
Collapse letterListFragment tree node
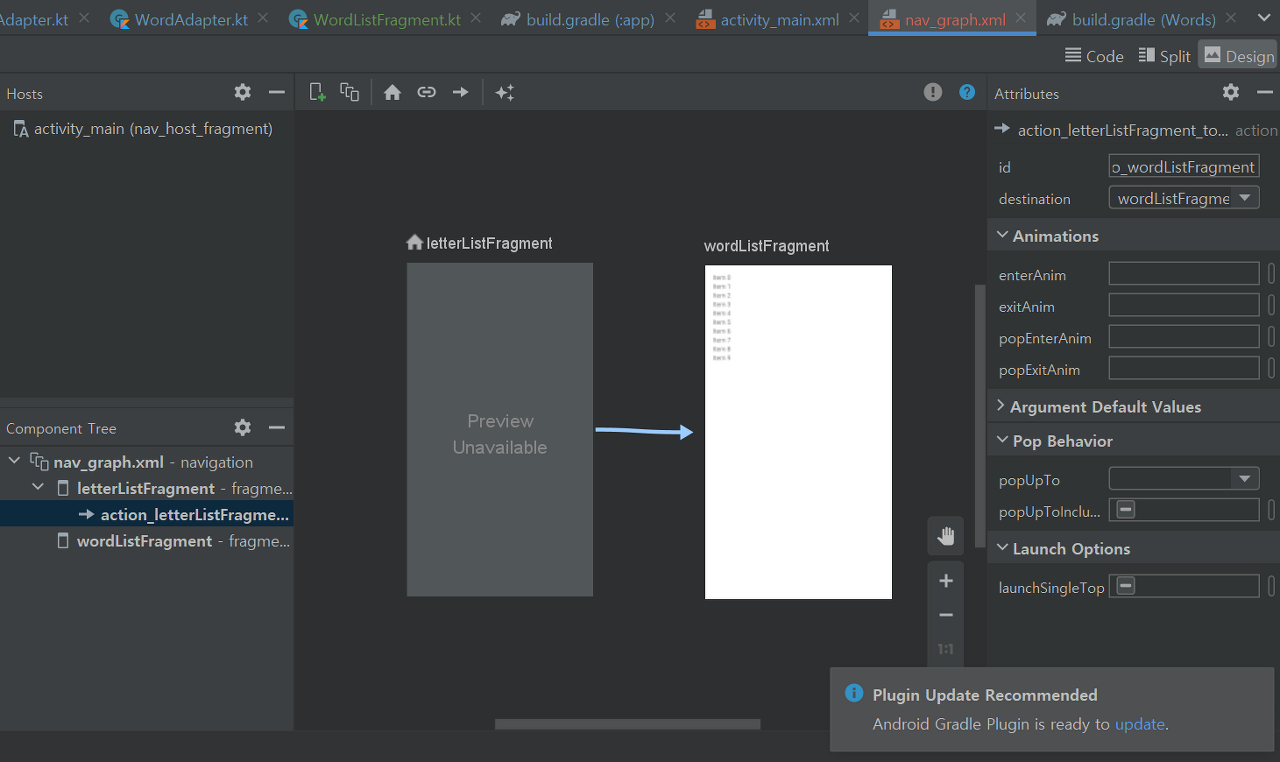(x=38, y=488)
